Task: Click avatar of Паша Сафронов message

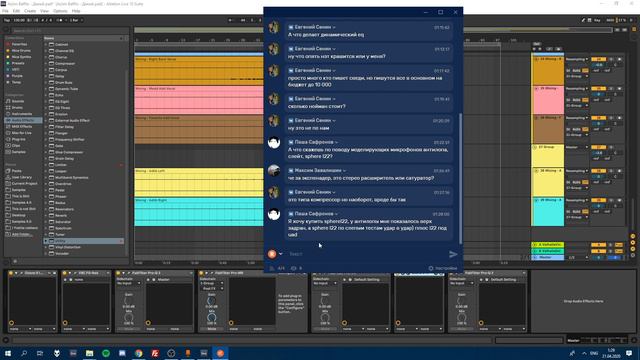Action: (x=274, y=142)
